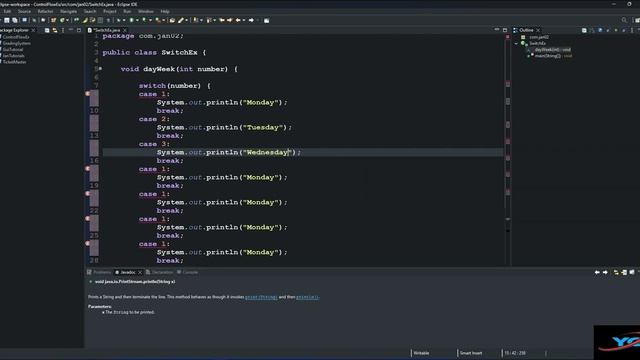
Task: Click error marker beside first case 1 line
Action: (88, 94)
